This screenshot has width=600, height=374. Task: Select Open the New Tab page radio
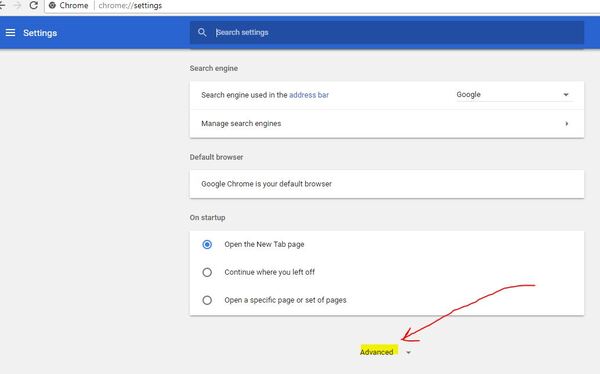pyautogui.click(x=207, y=244)
